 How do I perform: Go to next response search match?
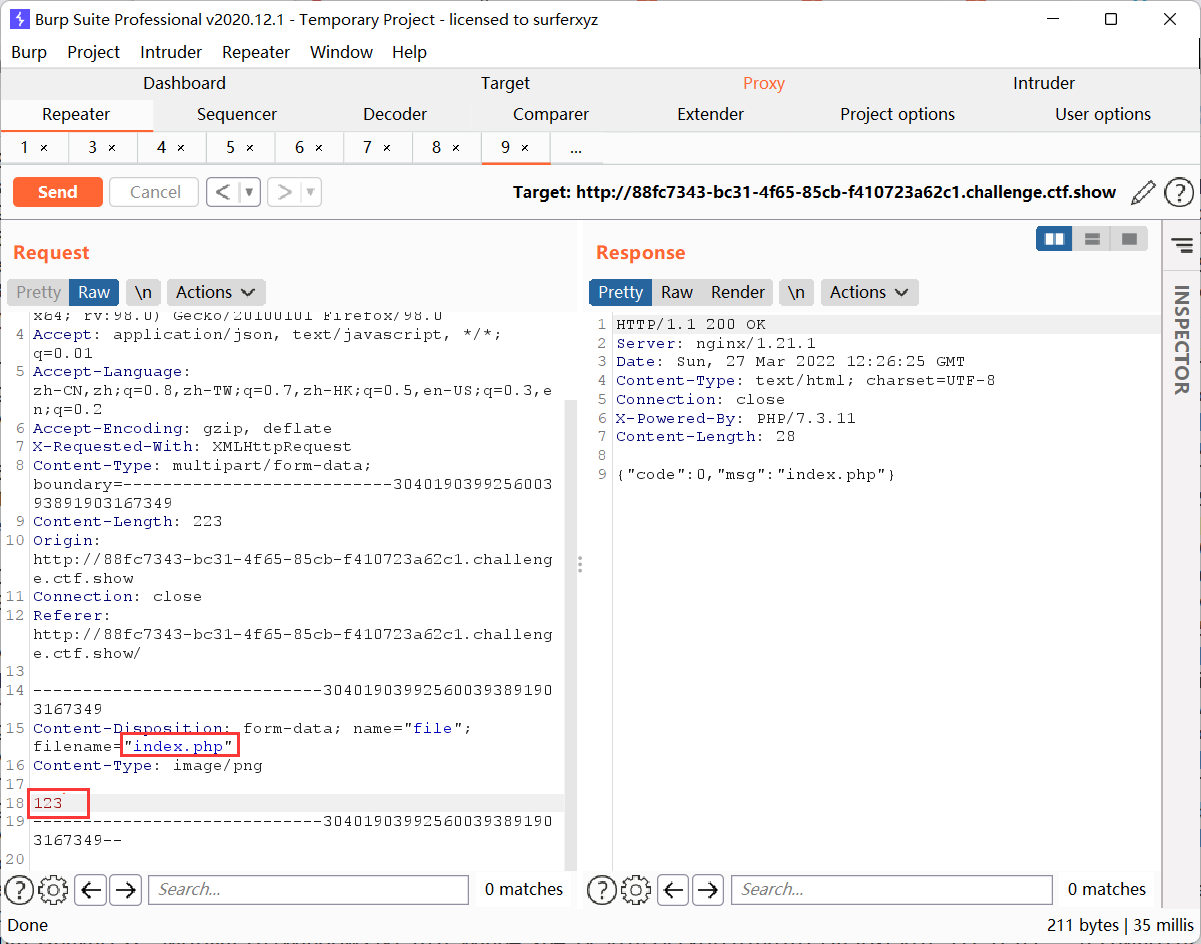point(708,889)
